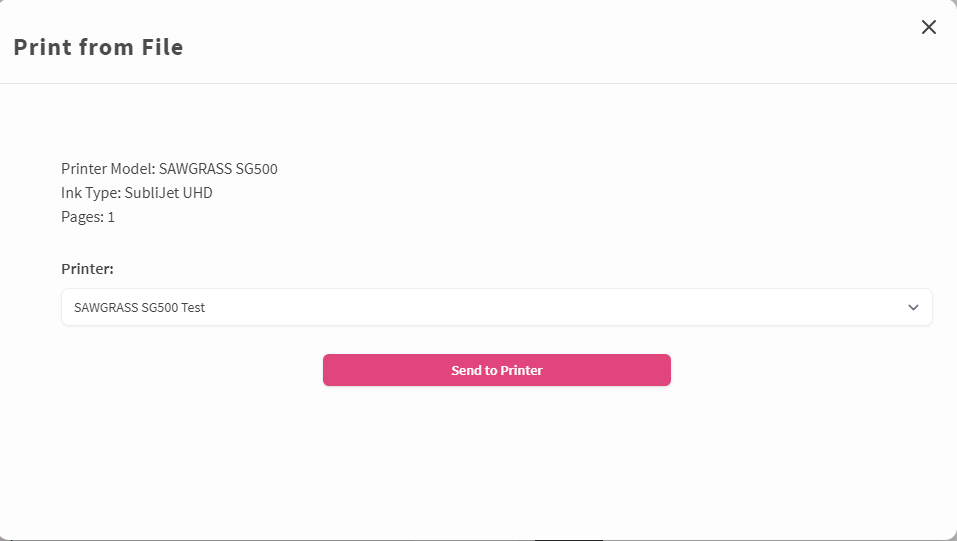Click the 'SAWGRASS SG500' model value text
Image resolution: width=957 pixels, height=541 pixels.
(218, 169)
